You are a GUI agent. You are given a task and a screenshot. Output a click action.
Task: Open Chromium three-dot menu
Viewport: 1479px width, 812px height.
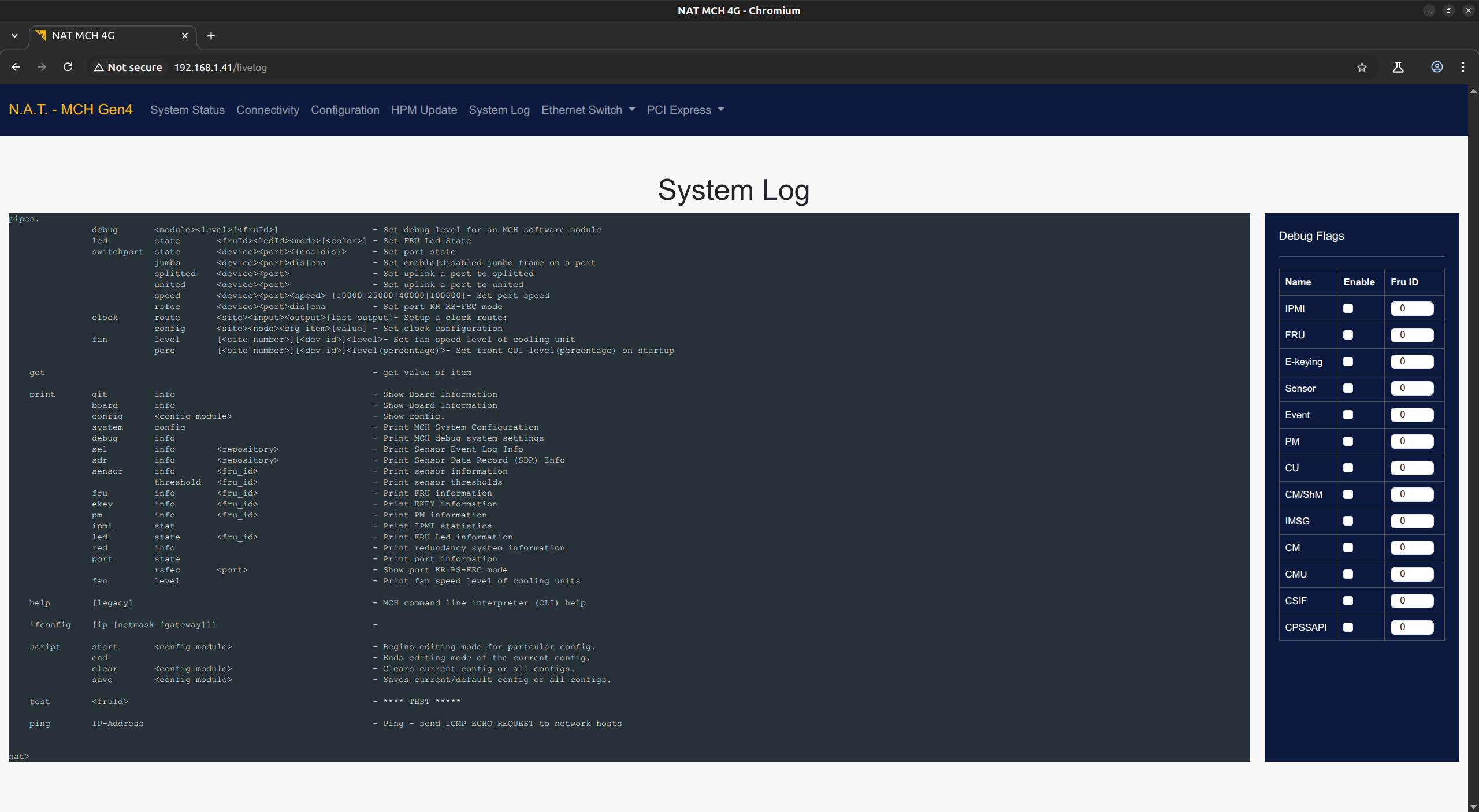(1463, 67)
